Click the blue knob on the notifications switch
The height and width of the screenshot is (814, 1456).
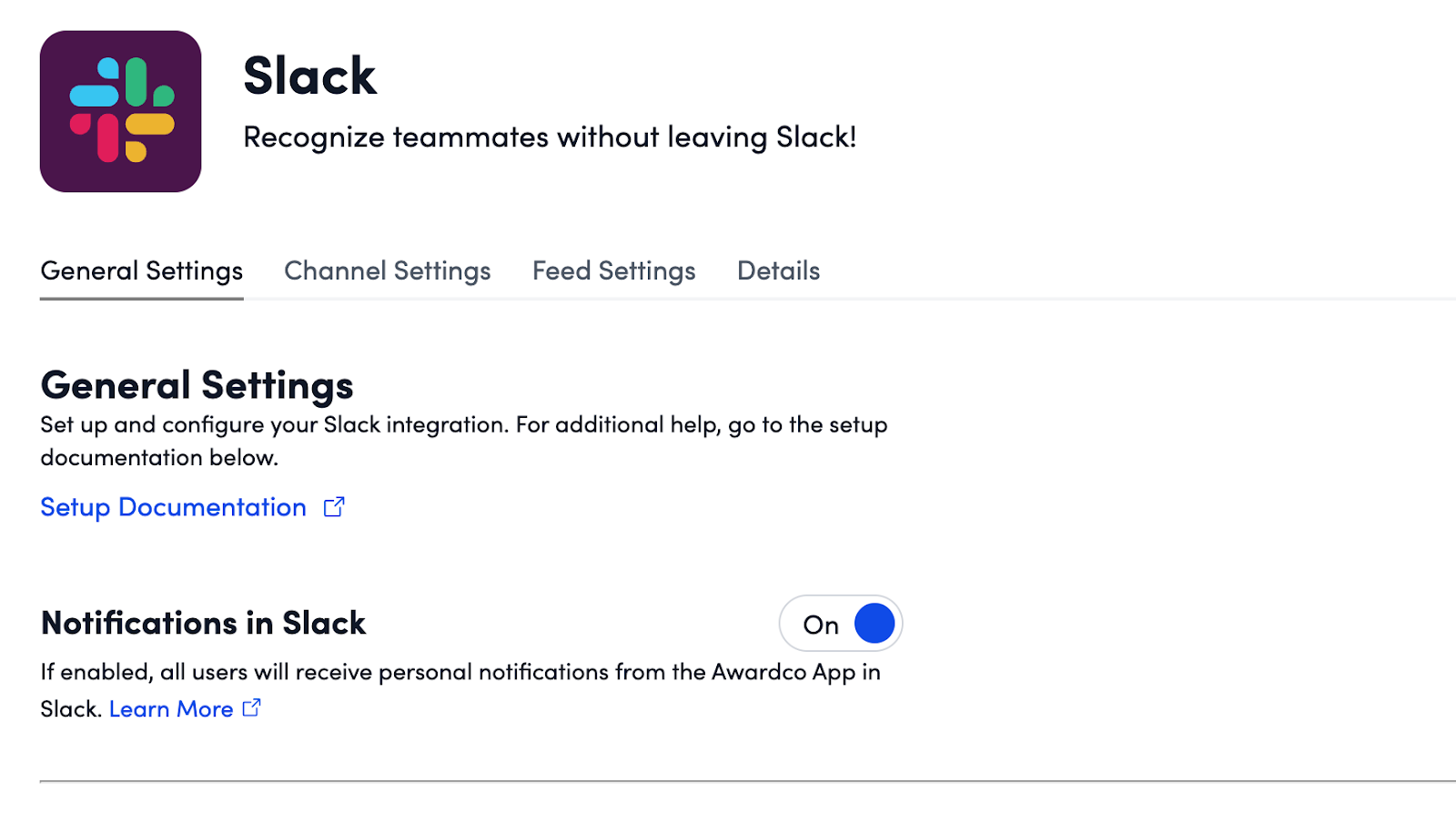coord(874,624)
